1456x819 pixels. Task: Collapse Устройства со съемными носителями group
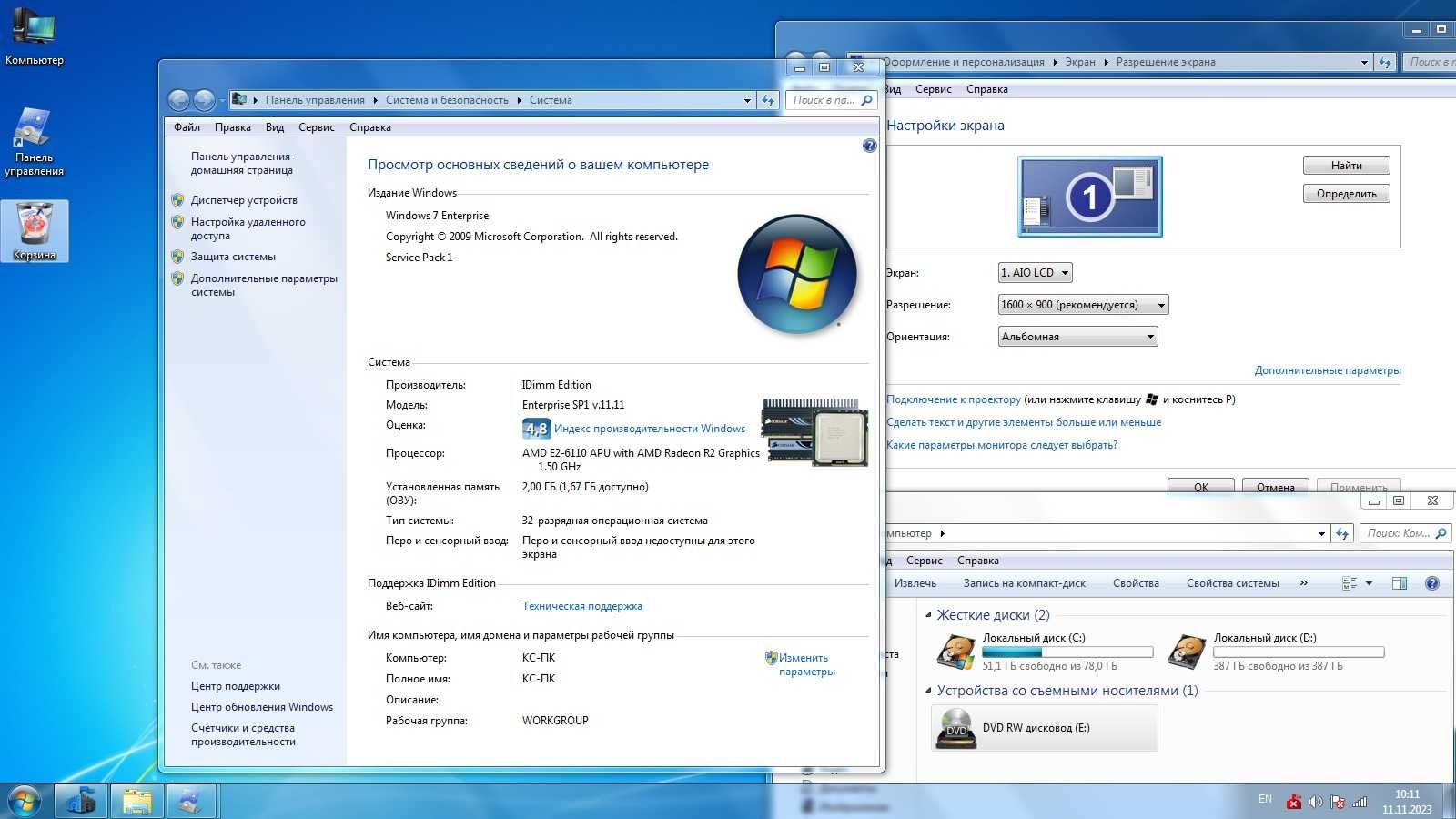(x=928, y=691)
